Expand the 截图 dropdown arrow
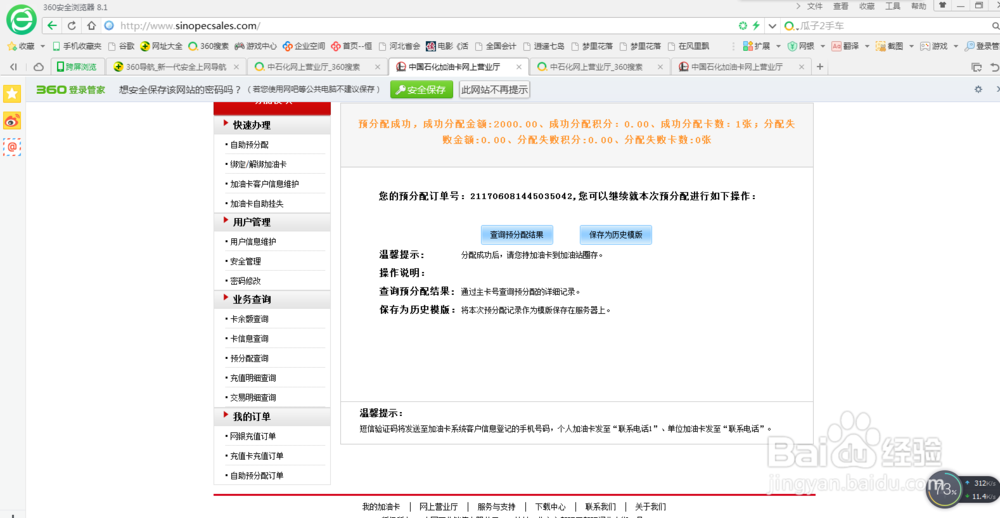Image resolution: width=1000 pixels, height=518 pixels. point(911,46)
